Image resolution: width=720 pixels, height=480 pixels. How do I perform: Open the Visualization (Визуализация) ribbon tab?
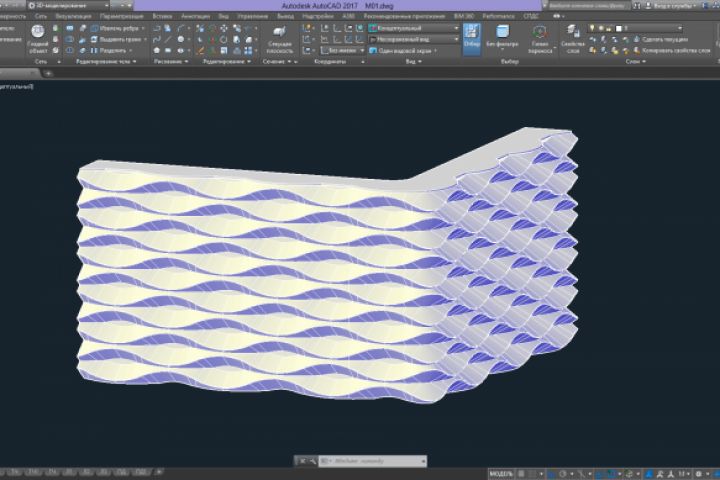pyautogui.click(x=71, y=17)
